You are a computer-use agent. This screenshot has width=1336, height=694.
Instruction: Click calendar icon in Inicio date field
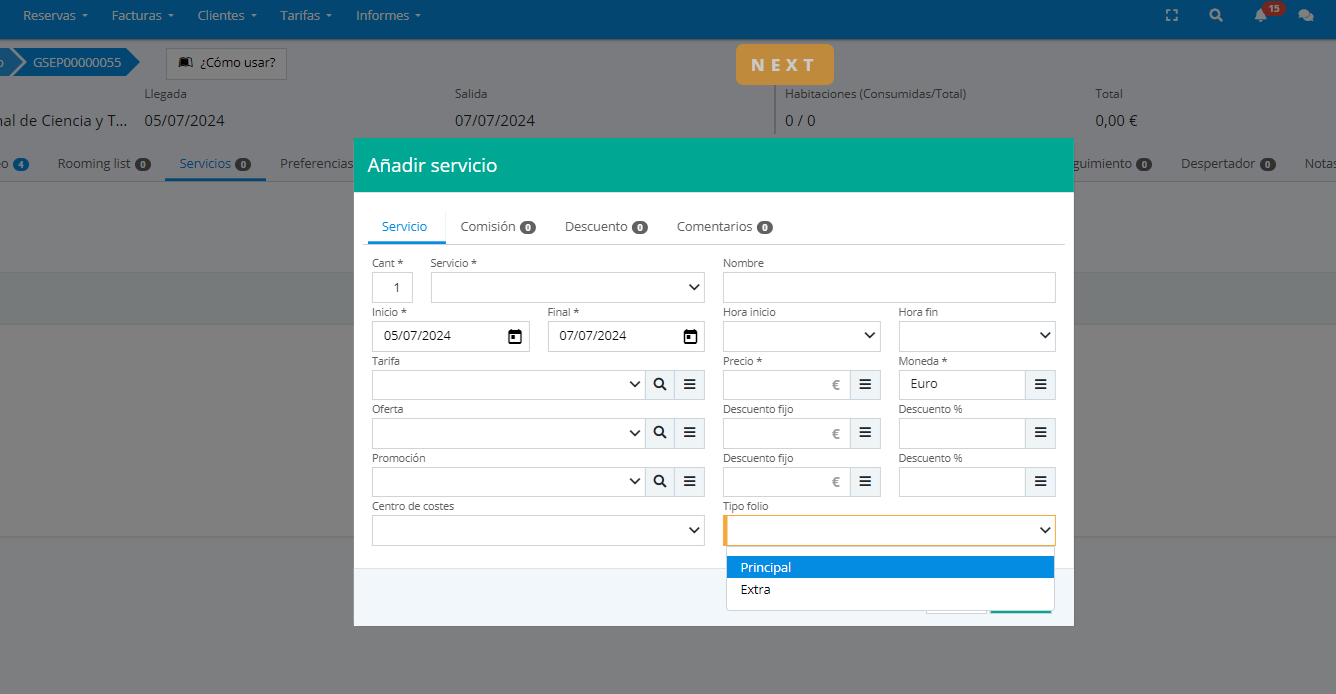[x=515, y=336]
